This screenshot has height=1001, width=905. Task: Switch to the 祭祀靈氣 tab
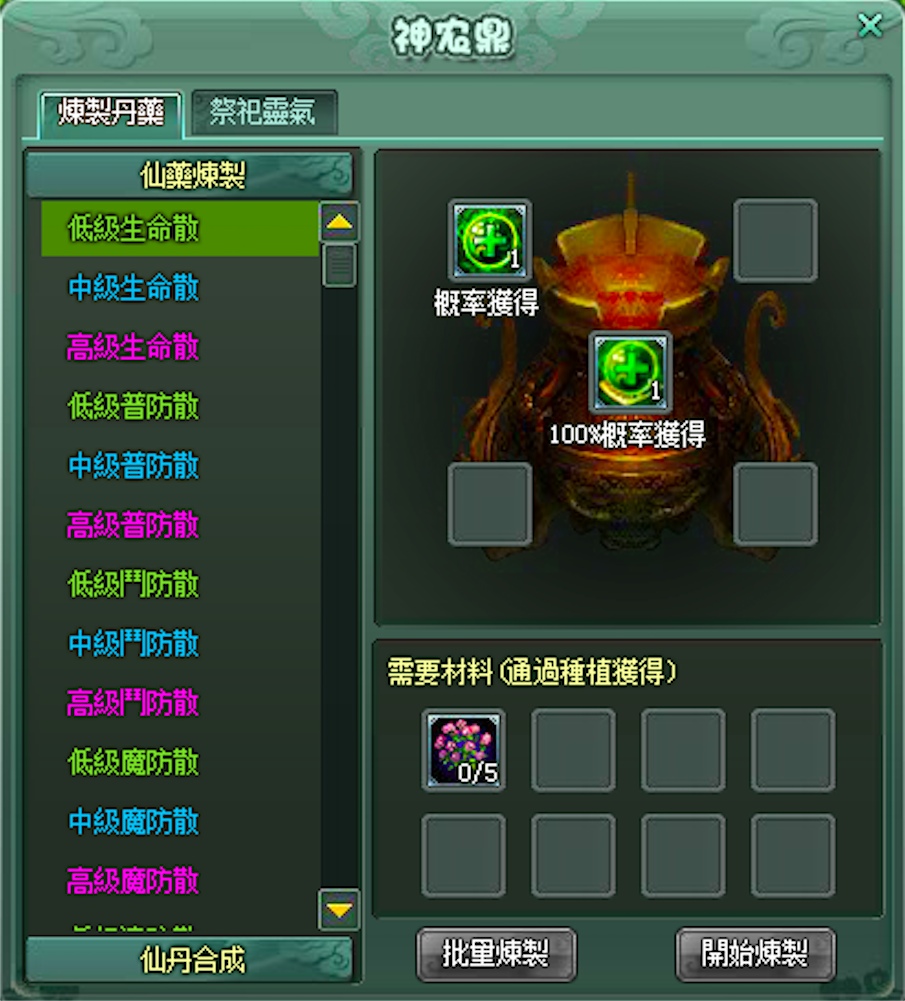(264, 112)
